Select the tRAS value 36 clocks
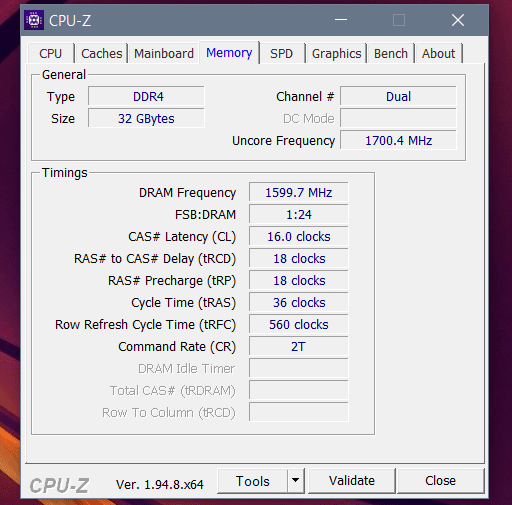 [x=299, y=303]
